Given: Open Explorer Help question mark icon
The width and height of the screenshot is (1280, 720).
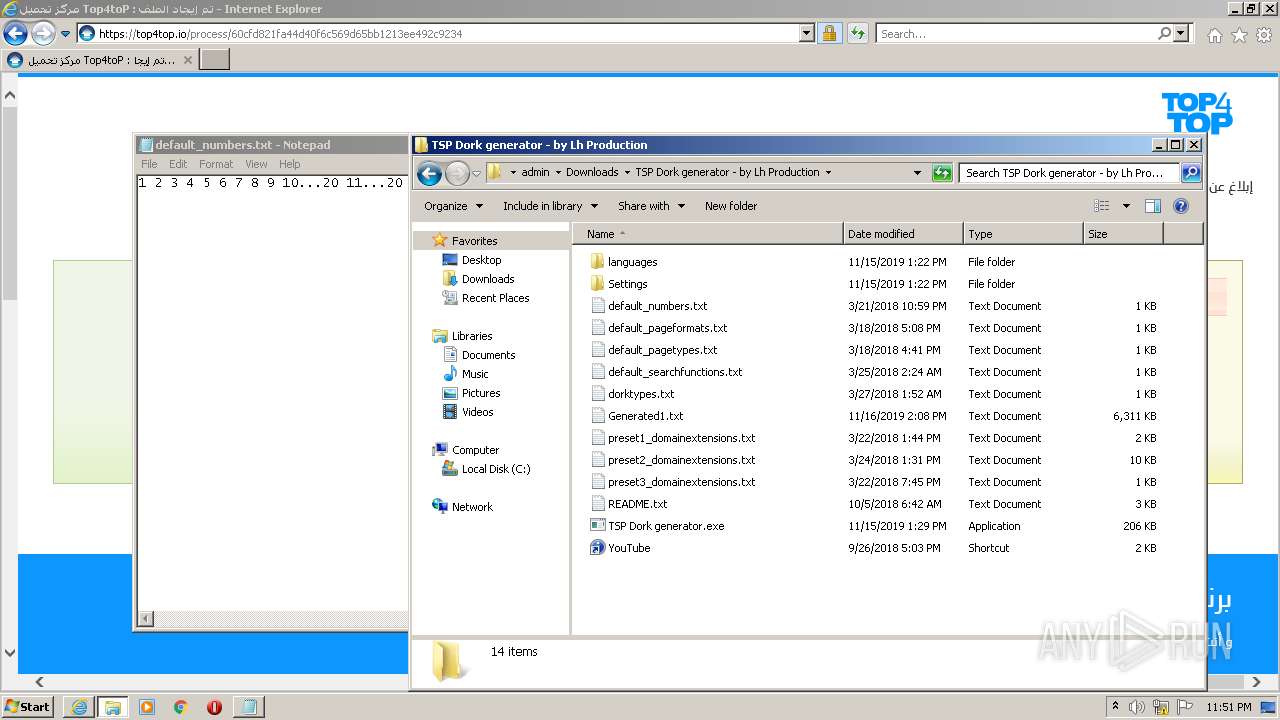Looking at the screenshot, I should pyautogui.click(x=1181, y=206).
